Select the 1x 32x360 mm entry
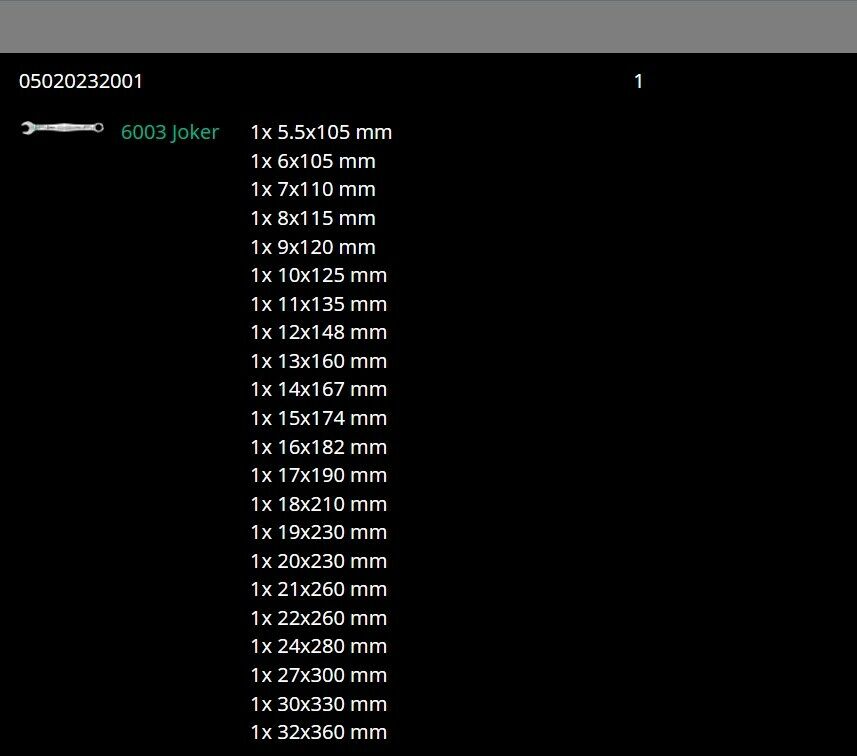The image size is (857, 756). (x=318, y=732)
